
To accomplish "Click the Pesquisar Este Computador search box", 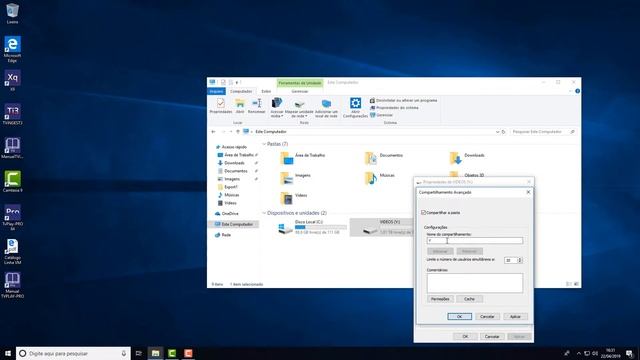I will 543,132.
